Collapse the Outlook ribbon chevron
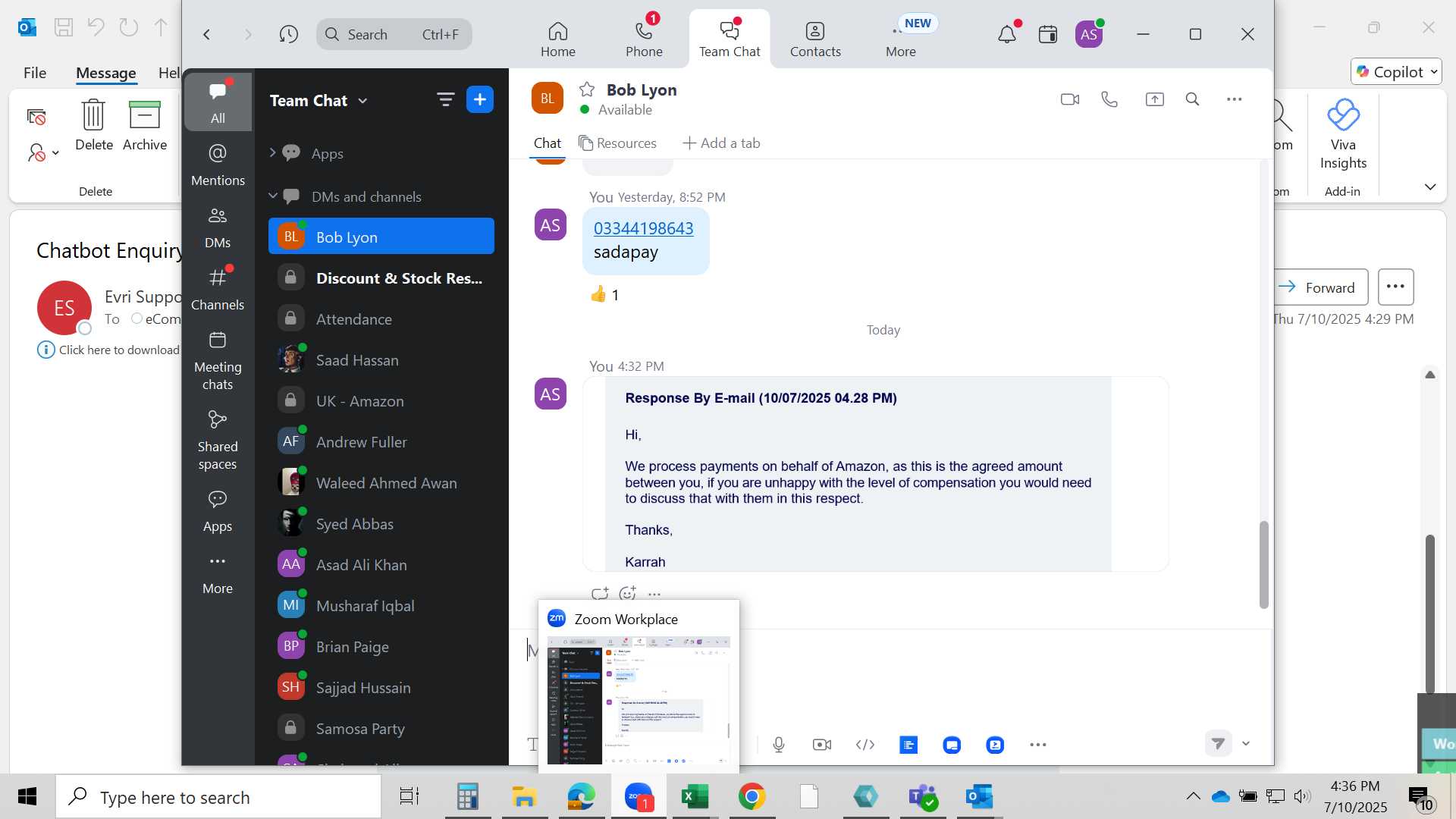 (x=1430, y=187)
